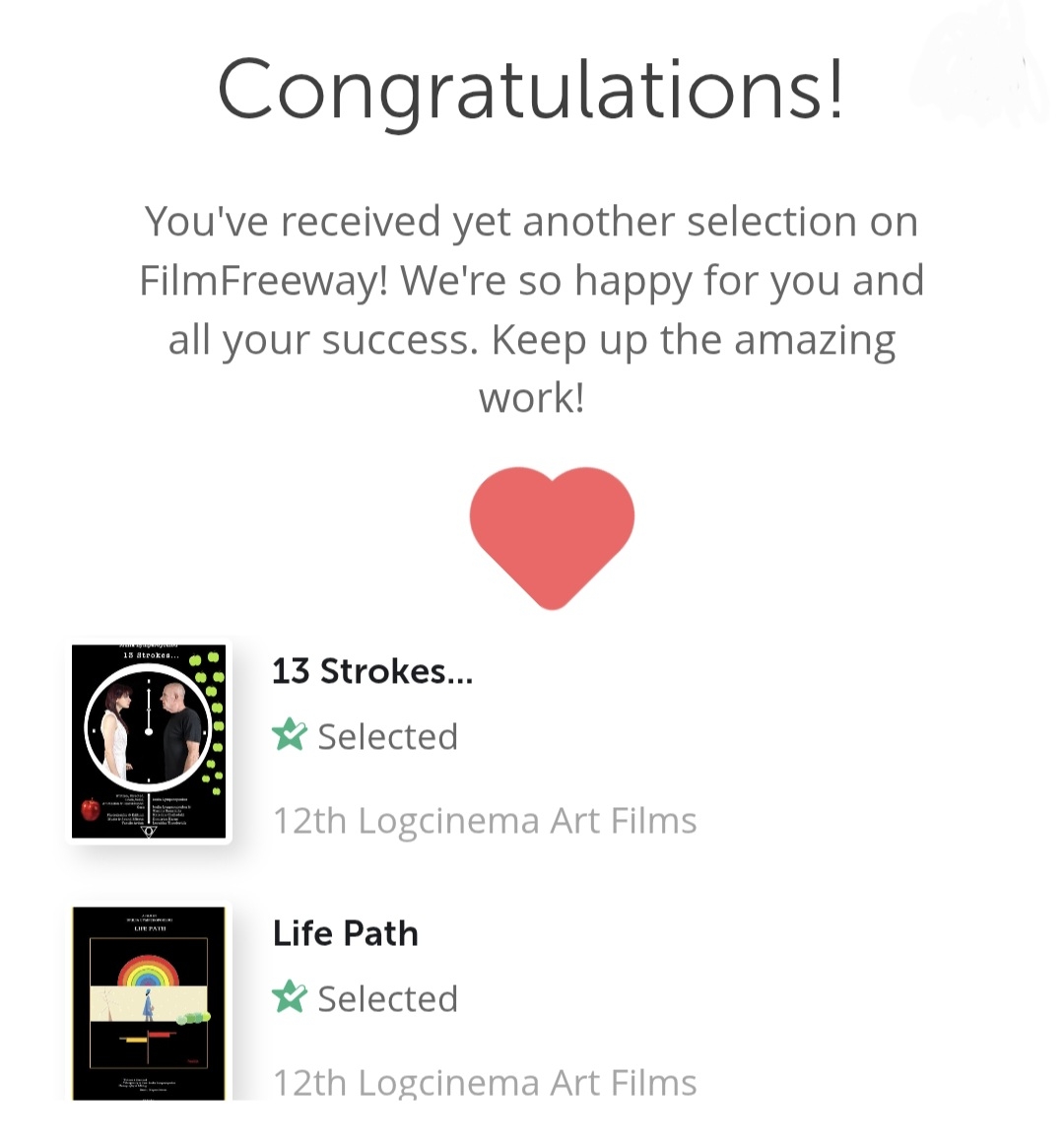
Task: Click the word "FilmFreeway!" in the message
Action: (264, 281)
